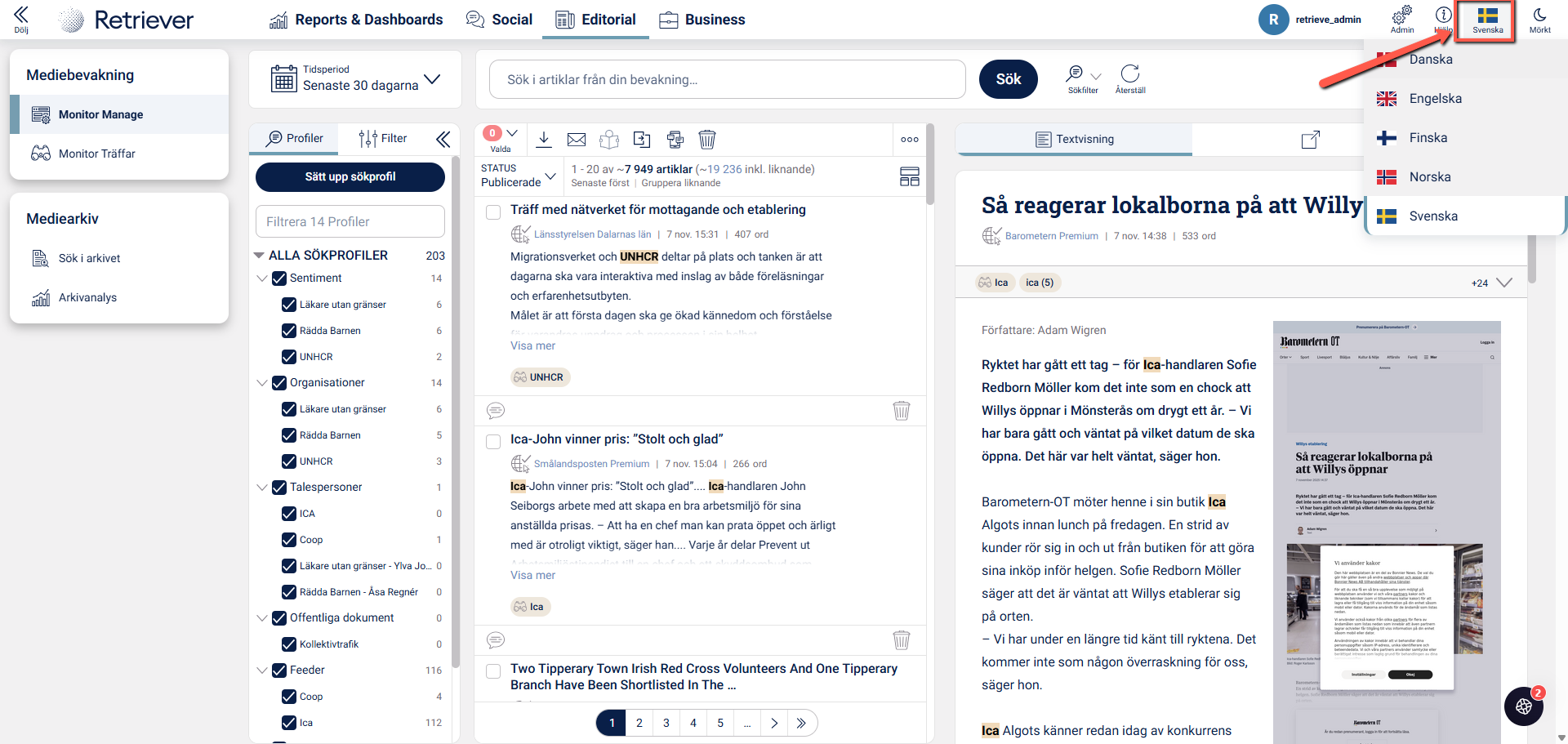Screen dimensions: 1568x744
Task: Reset the search with Återställ
Action: 1130,79
